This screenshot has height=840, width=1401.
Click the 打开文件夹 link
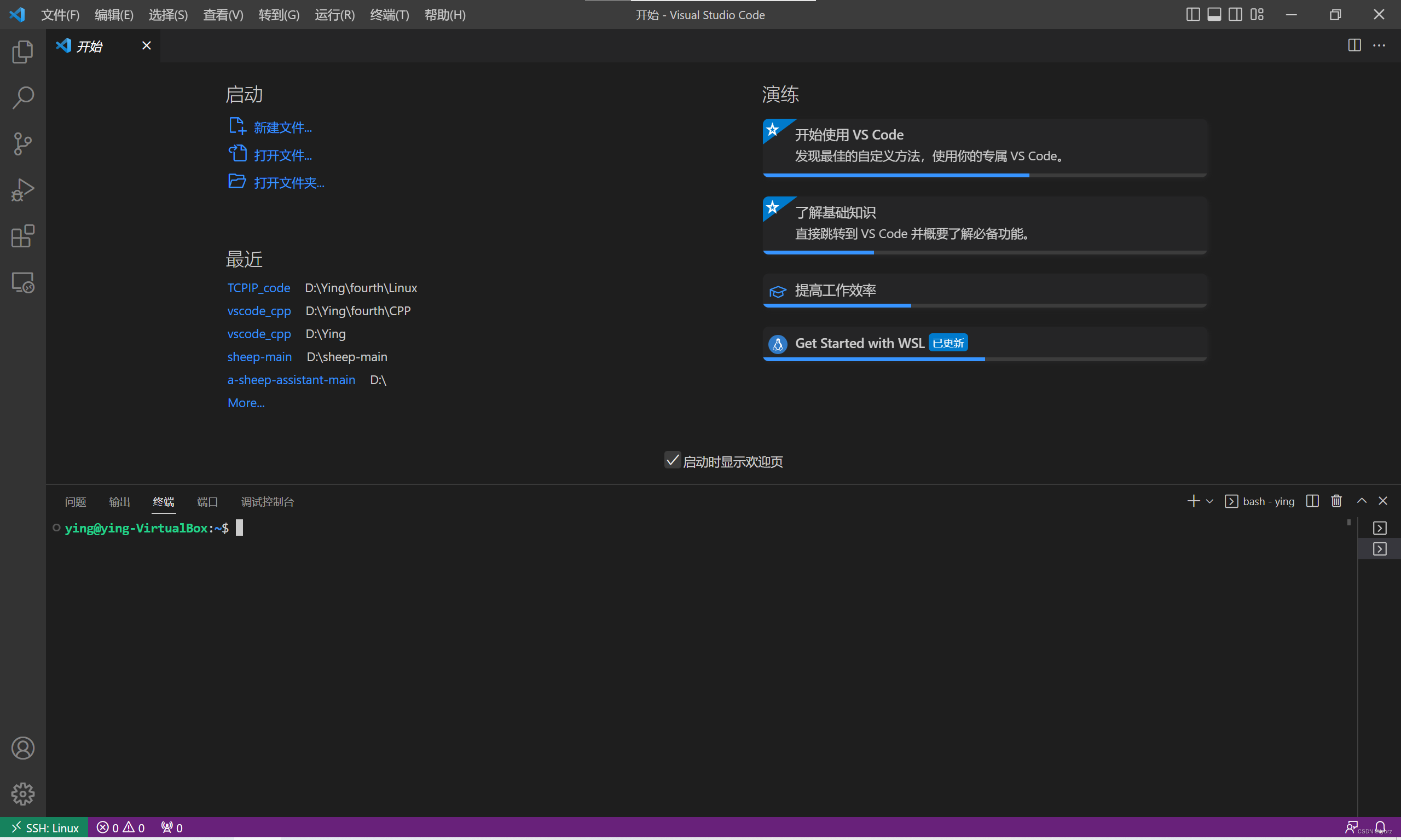(x=290, y=182)
